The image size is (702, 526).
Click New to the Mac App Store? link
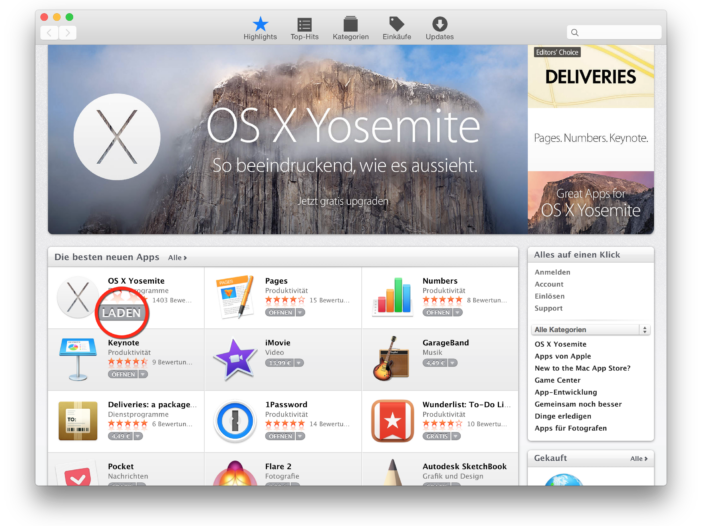click(582, 368)
